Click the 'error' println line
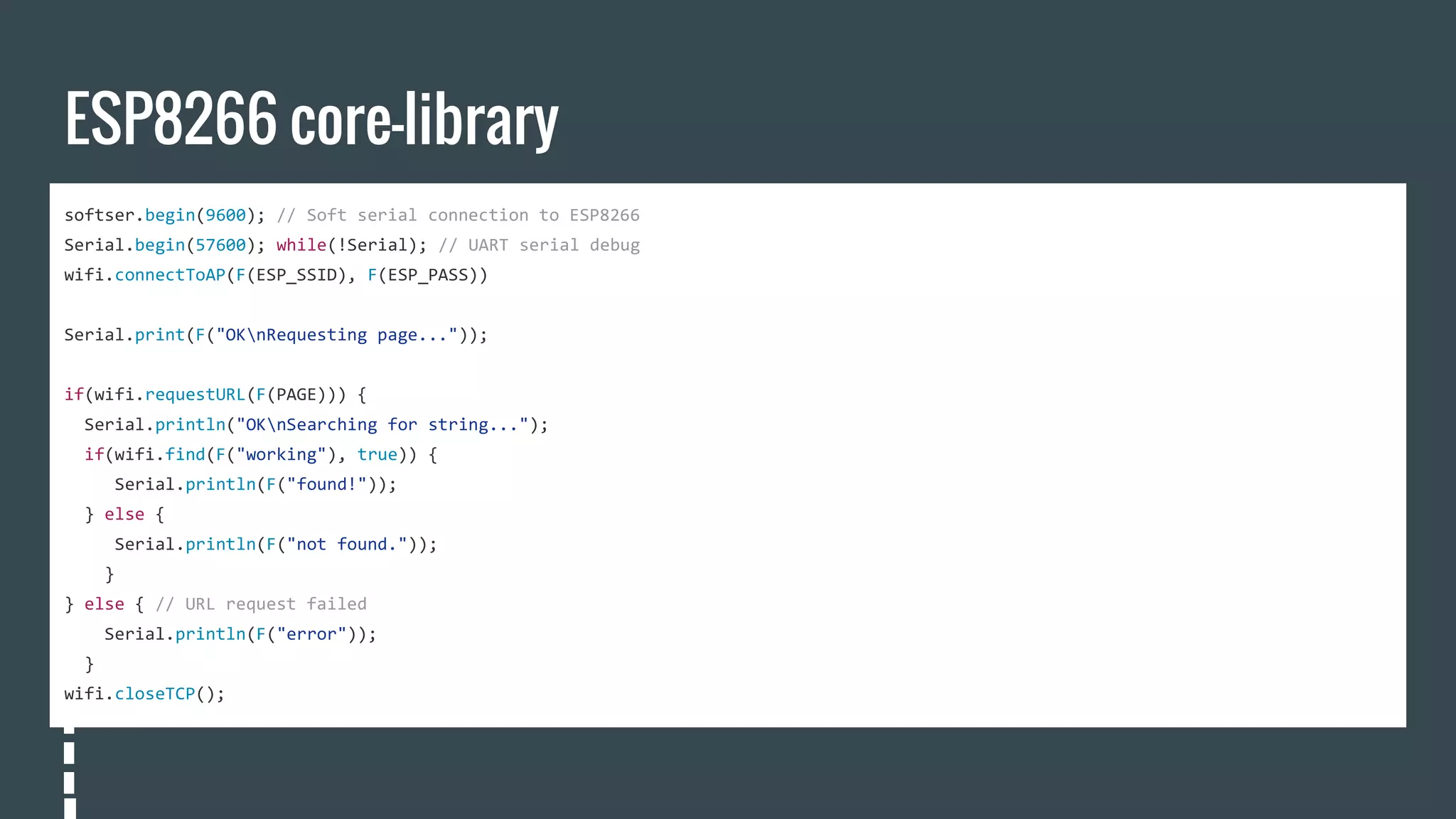This screenshot has width=1456, height=819. point(240,634)
